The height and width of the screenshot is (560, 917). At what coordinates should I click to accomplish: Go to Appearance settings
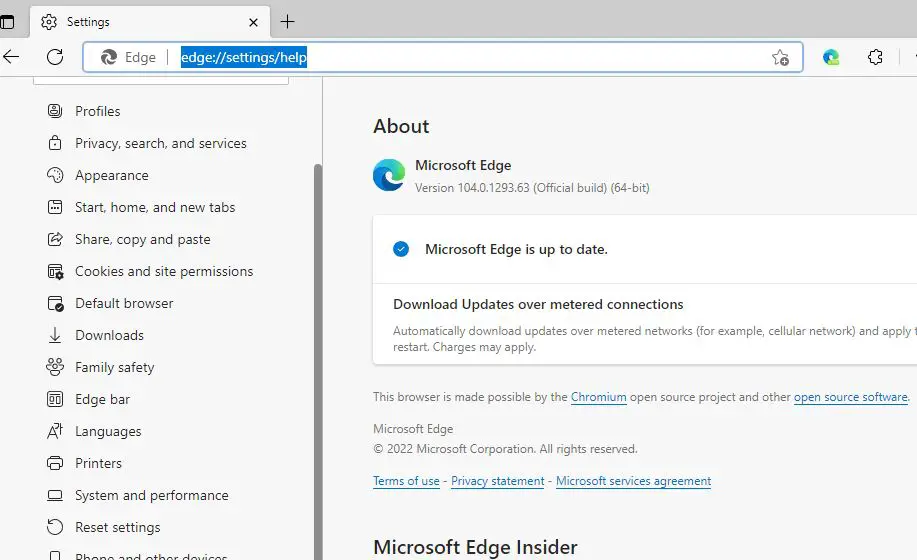112,175
